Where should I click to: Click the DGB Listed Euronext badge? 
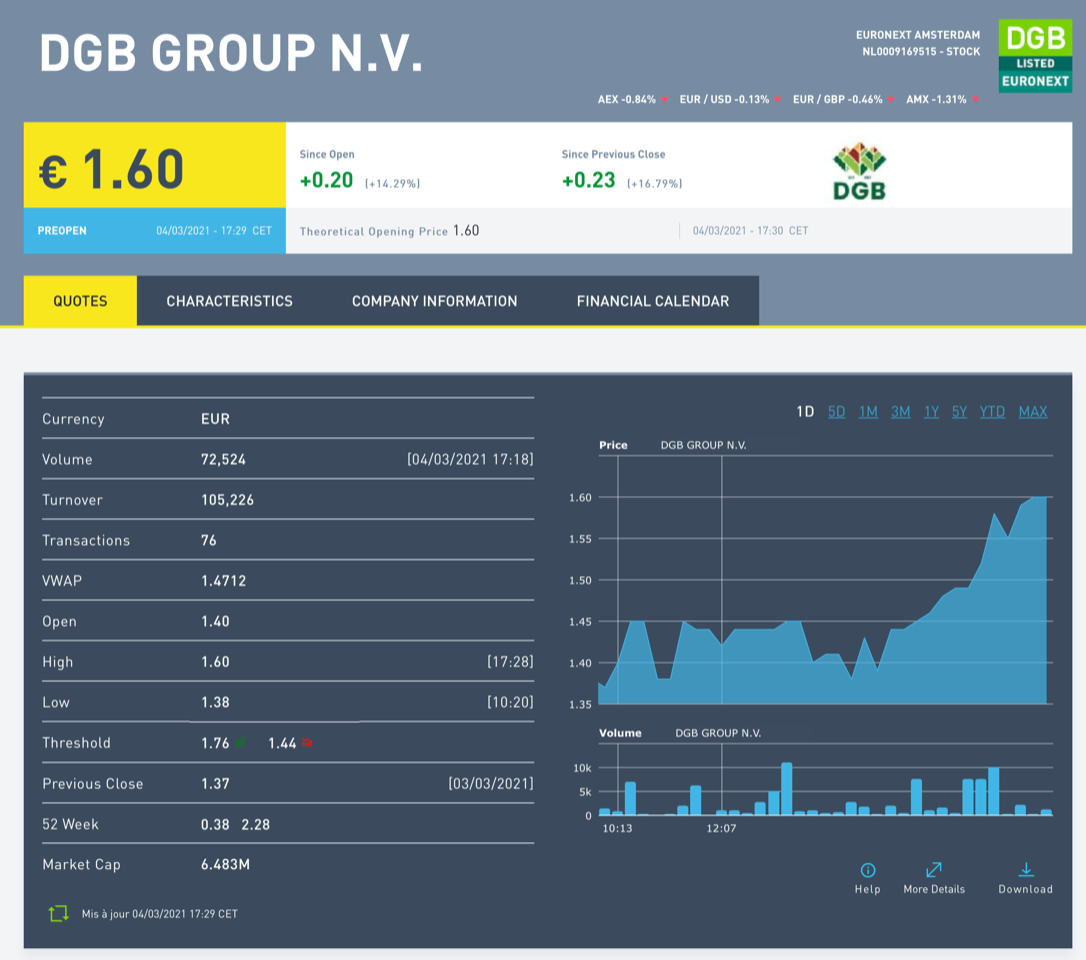(1035, 56)
